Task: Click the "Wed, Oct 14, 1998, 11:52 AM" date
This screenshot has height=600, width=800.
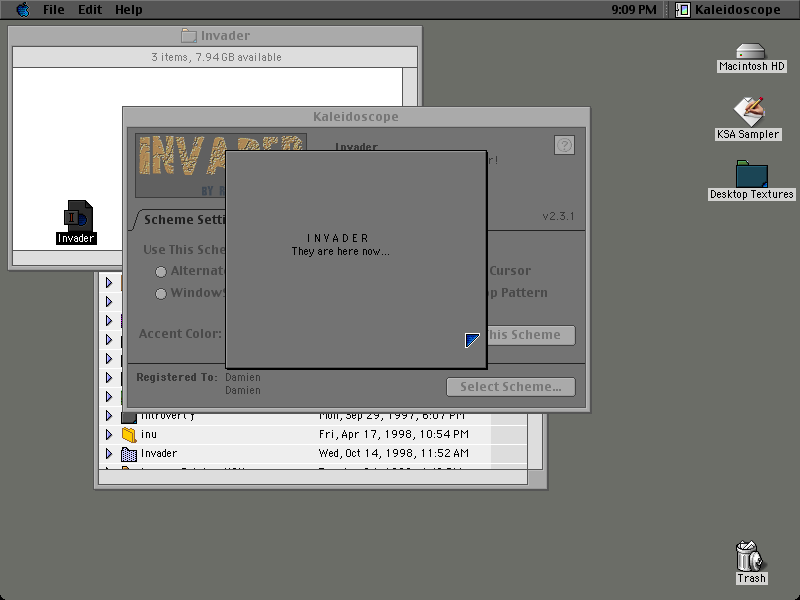Action: tap(393, 454)
